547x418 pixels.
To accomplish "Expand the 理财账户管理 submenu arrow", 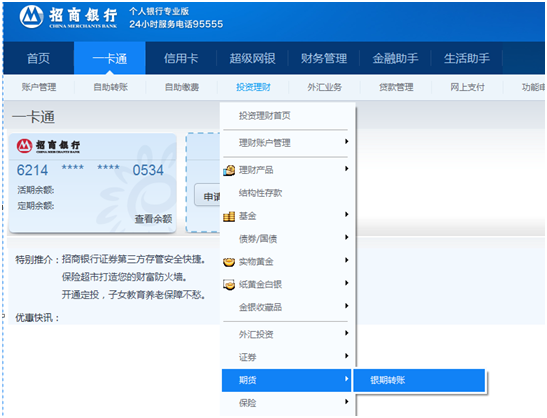I will 346,142.
